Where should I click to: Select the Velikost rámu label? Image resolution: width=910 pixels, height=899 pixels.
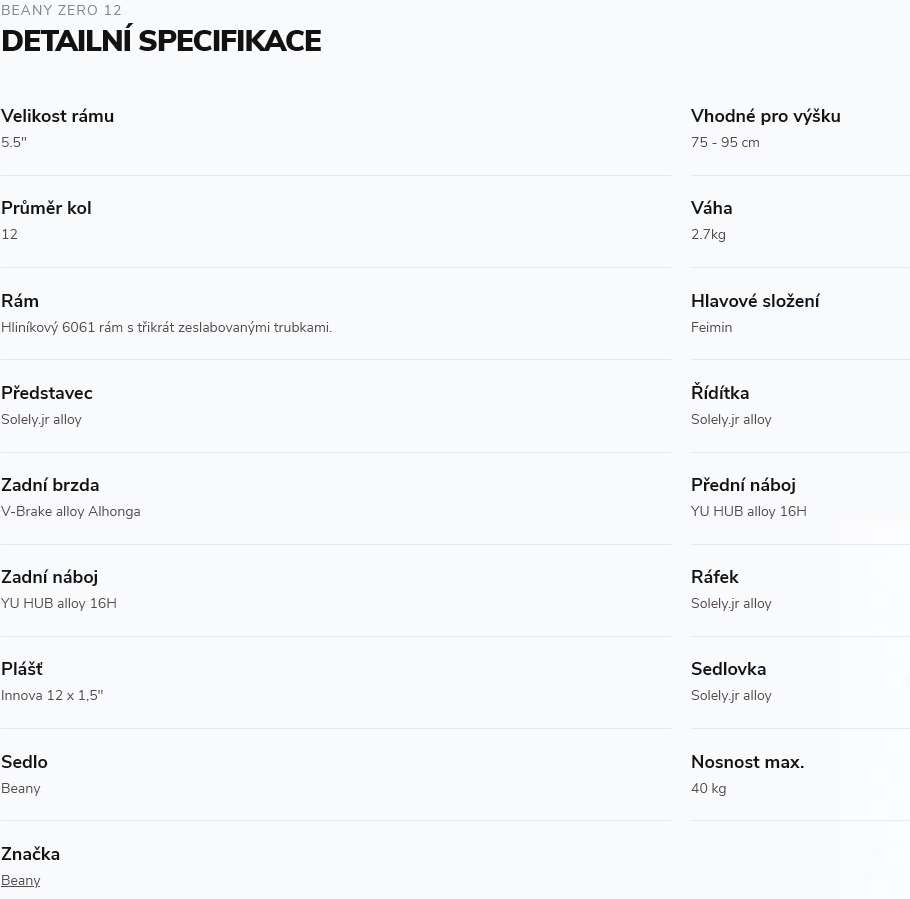(57, 115)
